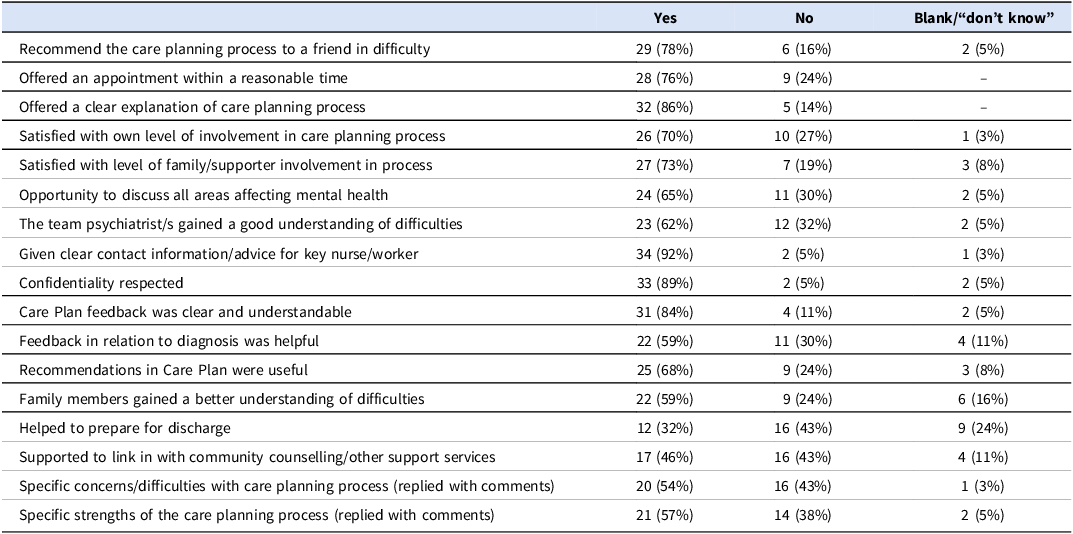Click the 'Confidentiality respected' row label

click(x=101, y=283)
